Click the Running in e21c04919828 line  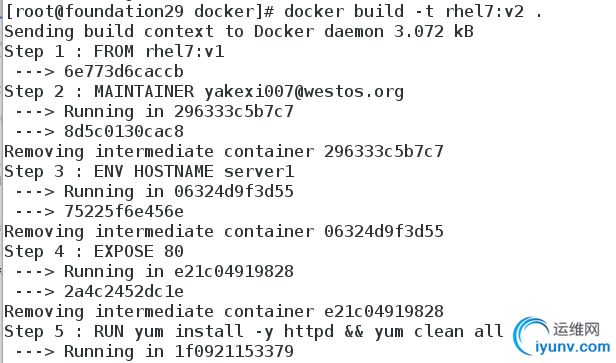[154, 272]
